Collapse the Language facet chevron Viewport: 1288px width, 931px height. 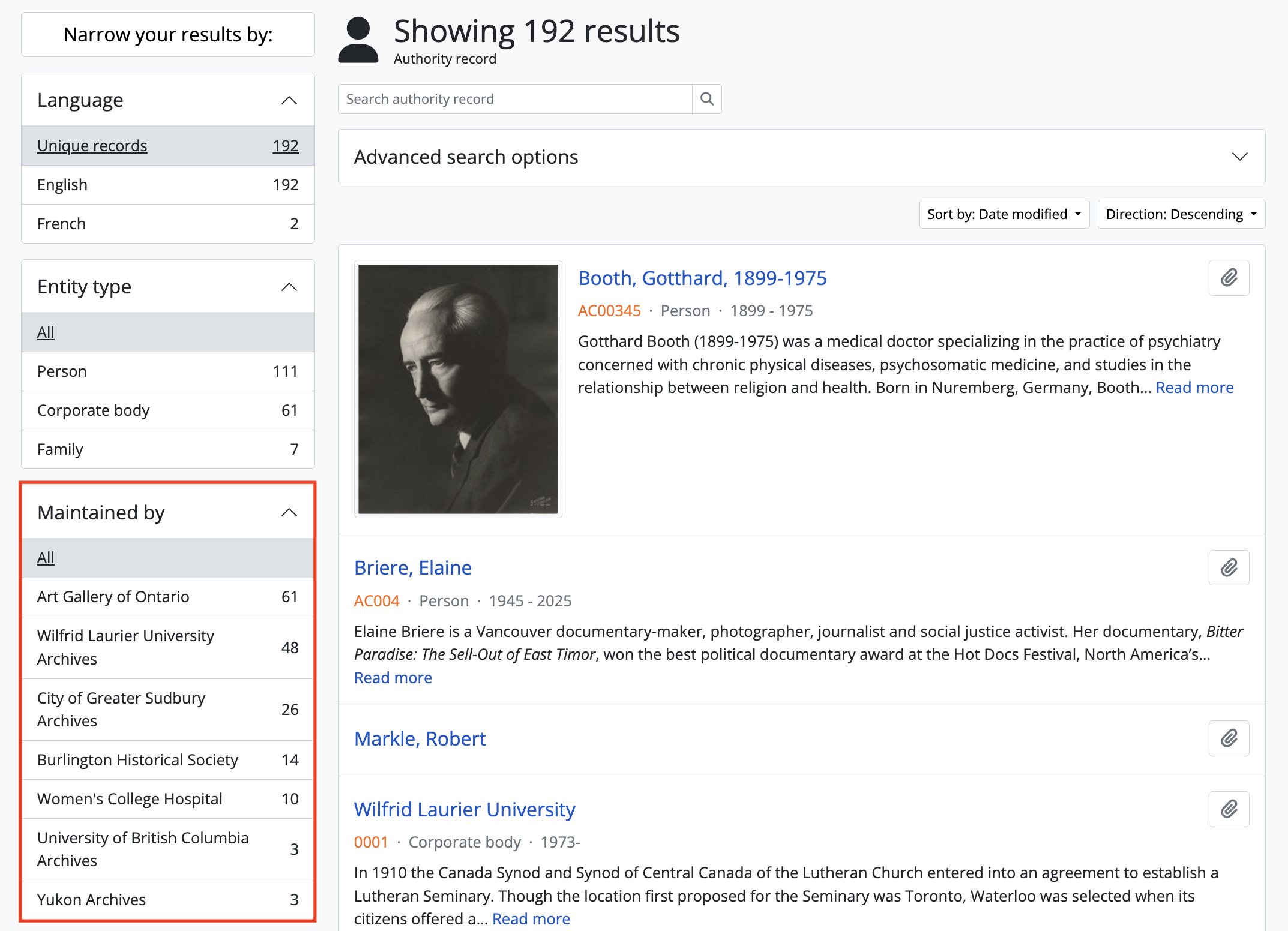click(x=289, y=100)
